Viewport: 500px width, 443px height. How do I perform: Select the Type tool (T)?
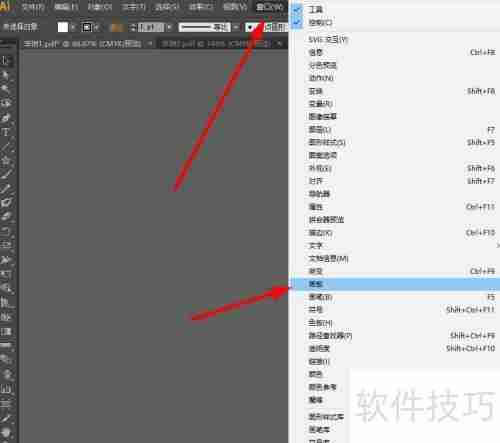pos(6,132)
